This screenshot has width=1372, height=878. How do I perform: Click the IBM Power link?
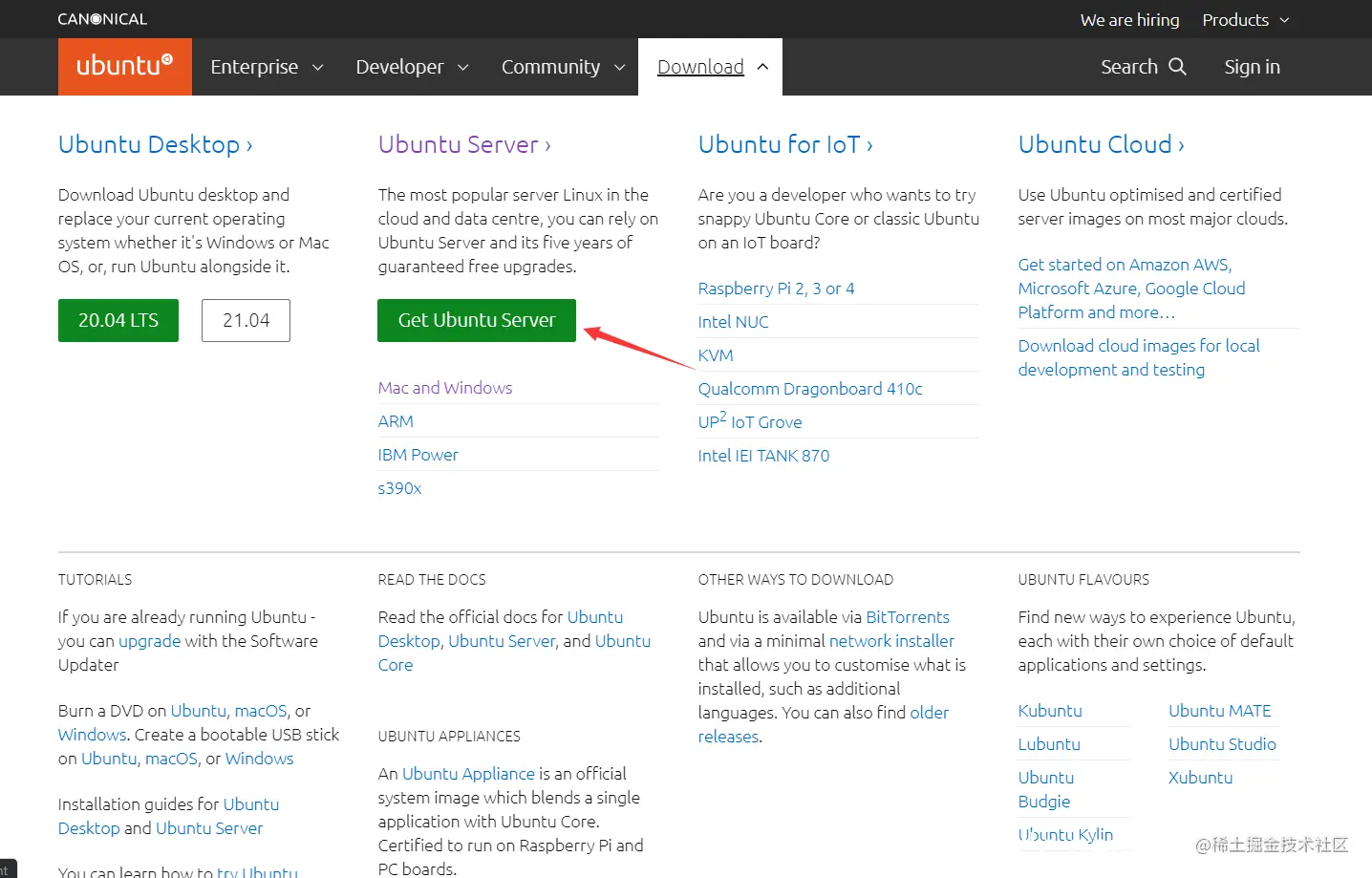click(418, 455)
